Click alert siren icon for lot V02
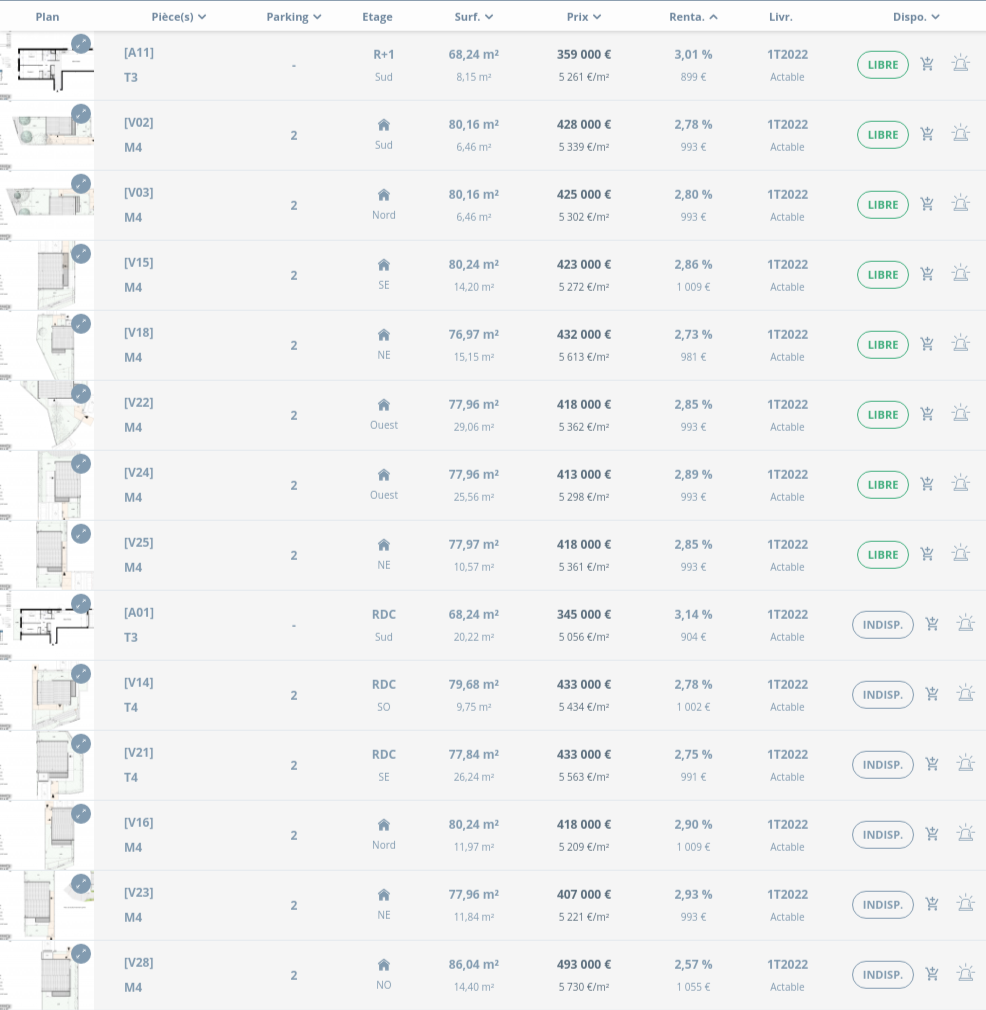This screenshot has width=986, height=1010. point(960,134)
